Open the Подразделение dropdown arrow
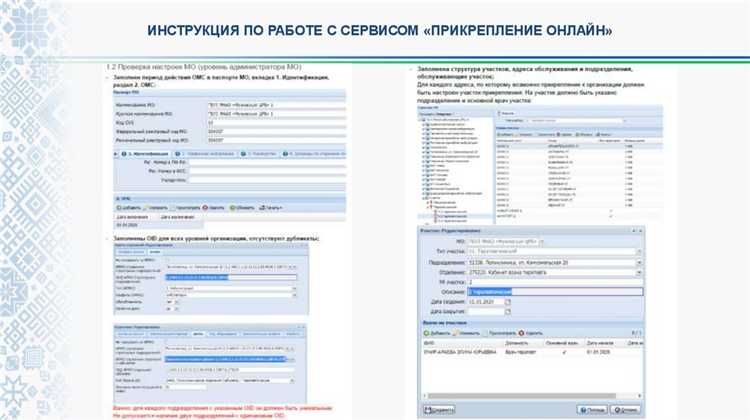The width and height of the screenshot is (750, 420). pyautogui.click(x=639, y=263)
